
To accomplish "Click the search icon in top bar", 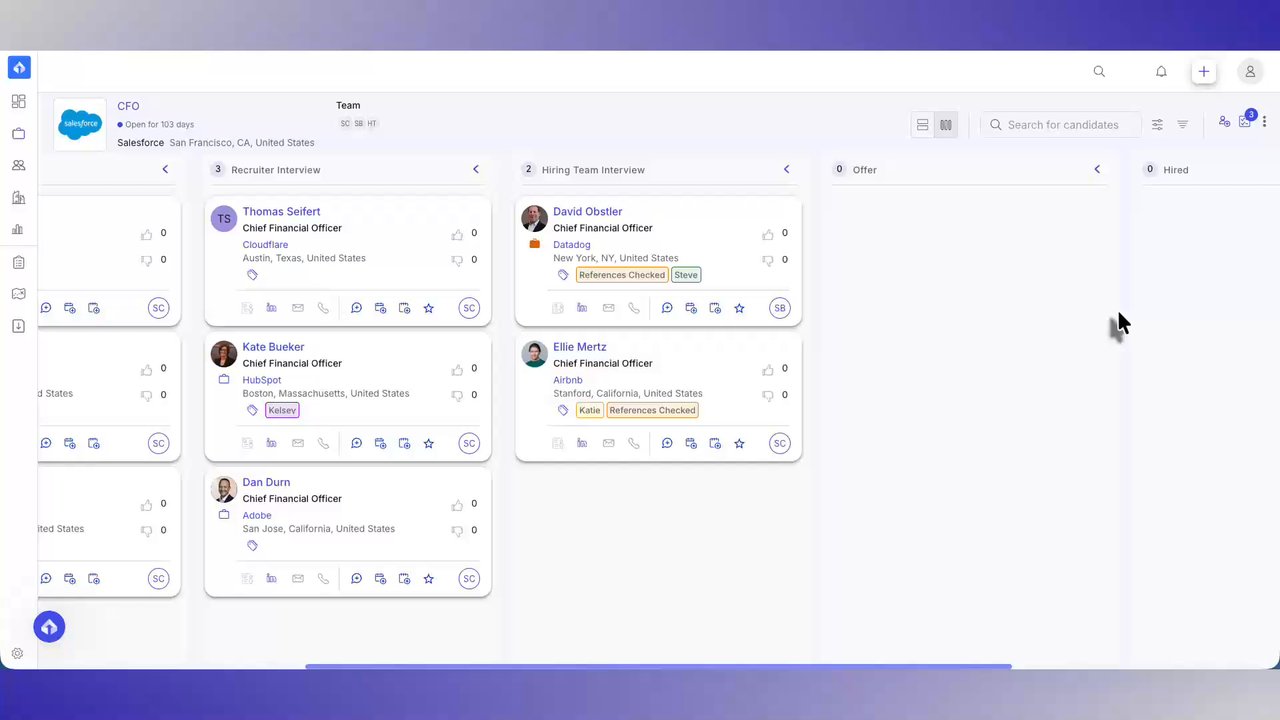I will click(x=1099, y=72).
